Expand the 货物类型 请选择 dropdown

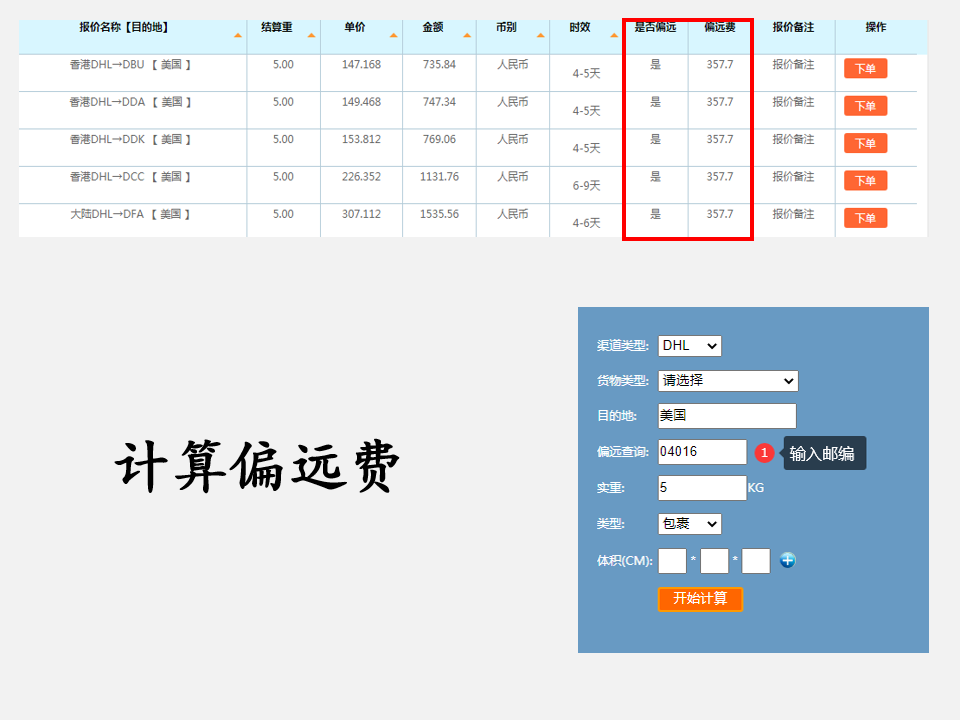(727, 381)
